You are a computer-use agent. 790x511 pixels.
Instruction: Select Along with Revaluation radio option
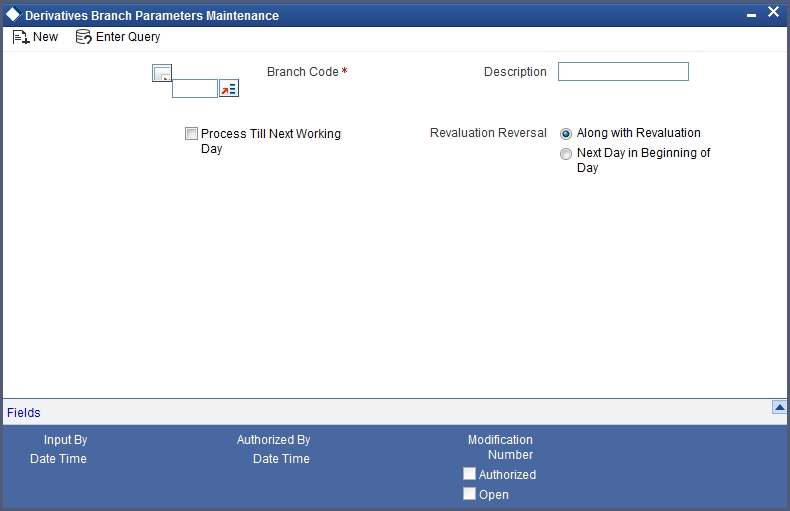[x=566, y=134]
